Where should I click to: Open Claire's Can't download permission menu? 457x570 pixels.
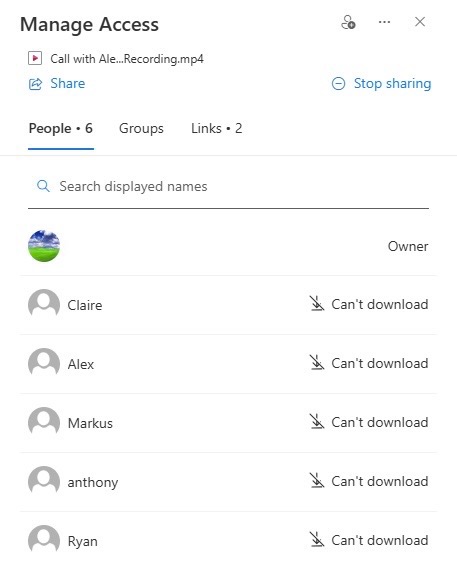[369, 304]
